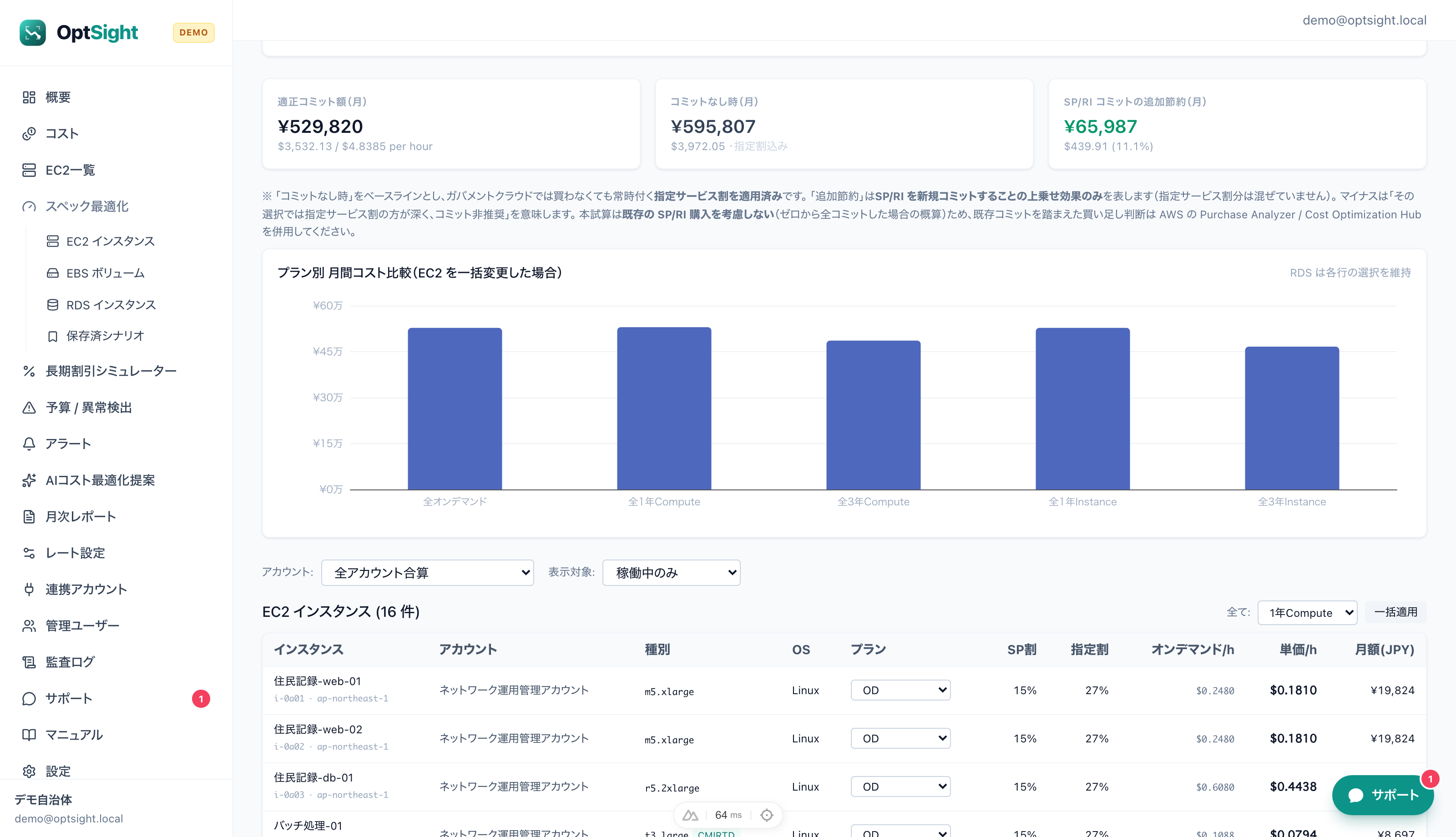Click the 一括適用 button
Image resolution: width=1456 pixels, height=837 pixels.
pos(1395,612)
